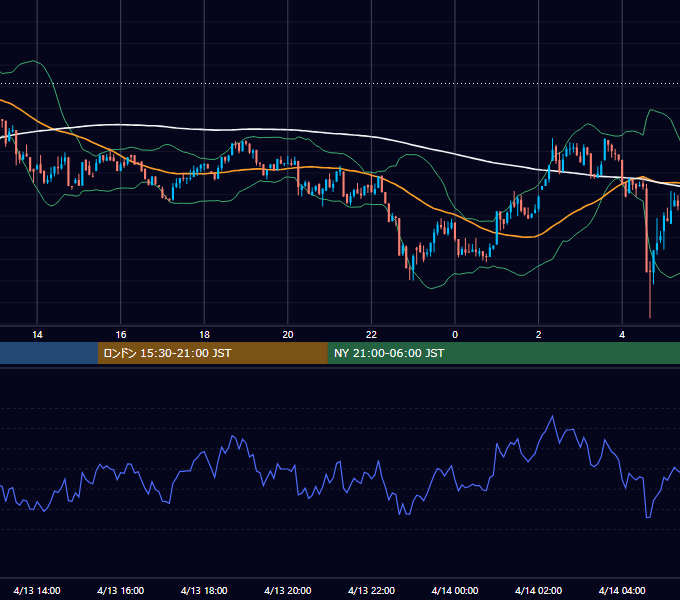
Task: Click the '18' hour label on price chart axis
Action: (x=204, y=335)
